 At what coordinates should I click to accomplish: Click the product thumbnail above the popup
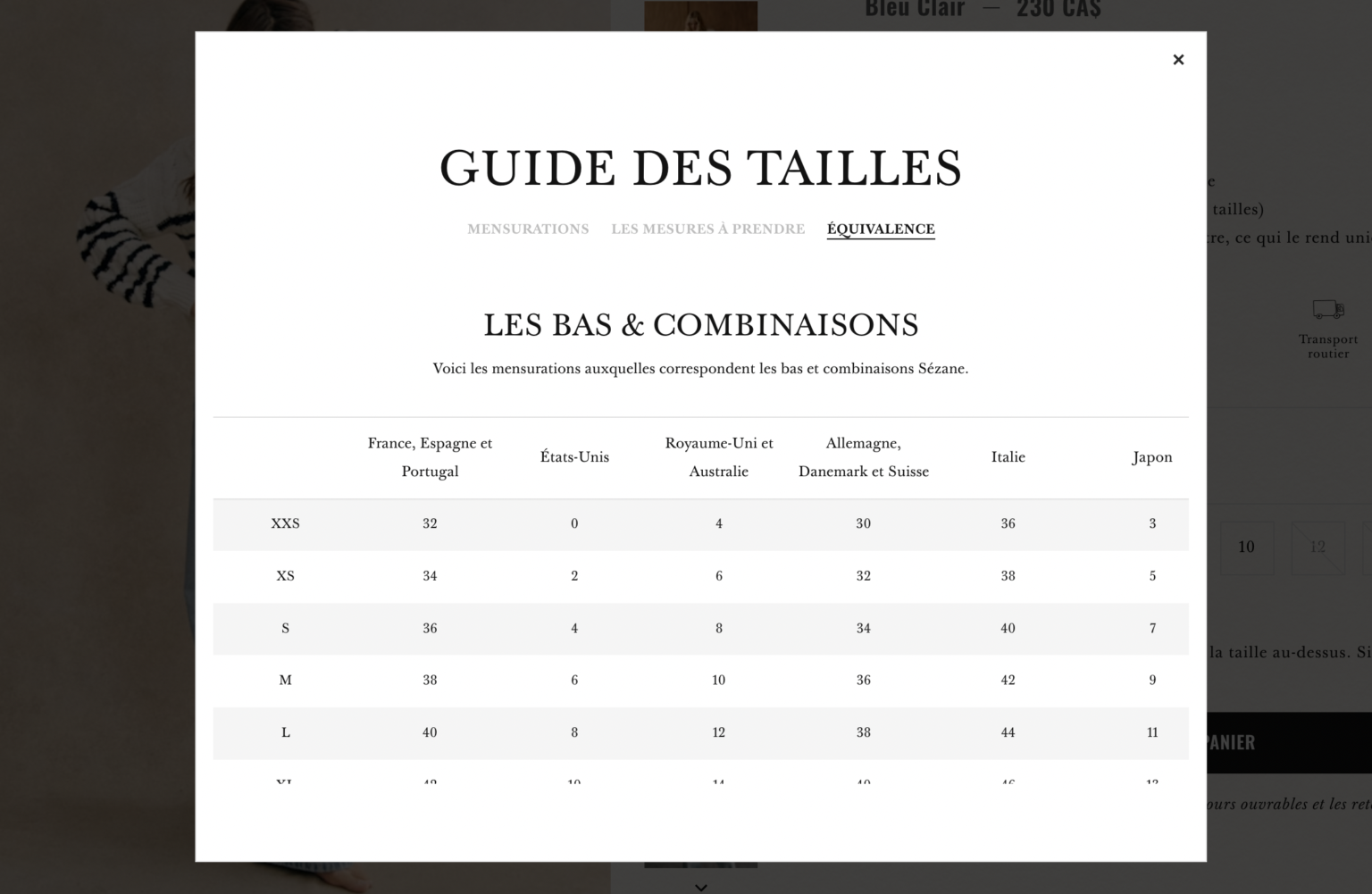pyautogui.click(x=701, y=16)
